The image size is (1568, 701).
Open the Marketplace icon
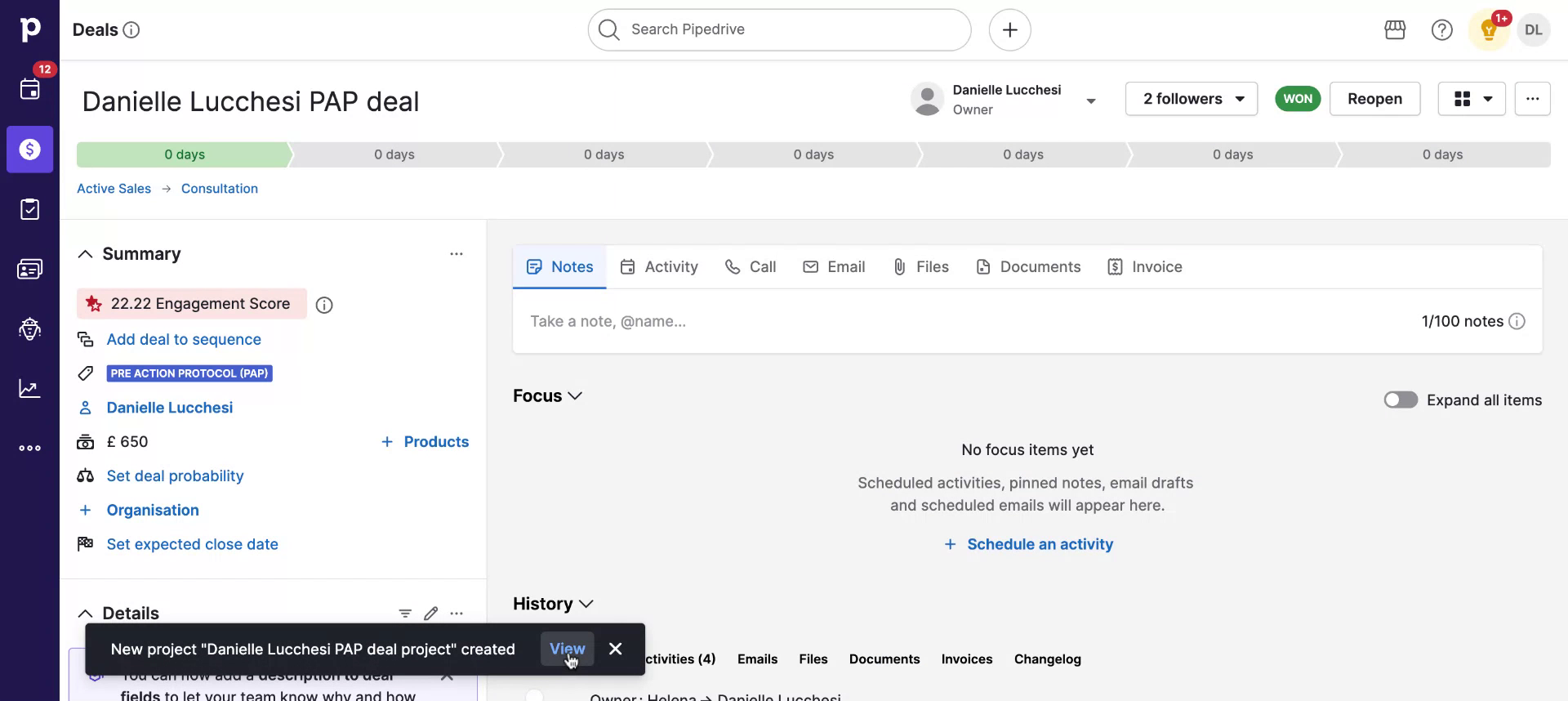coord(1395,30)
